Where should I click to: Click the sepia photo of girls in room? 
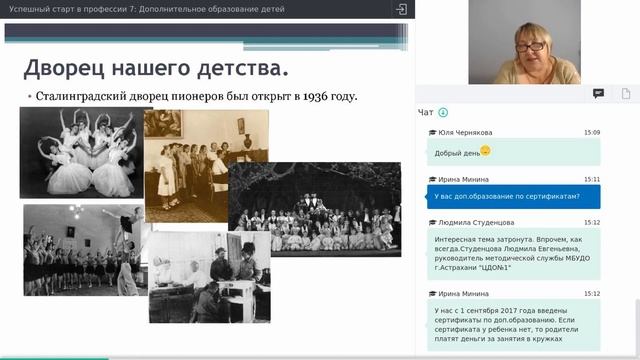tap(187, 163)
